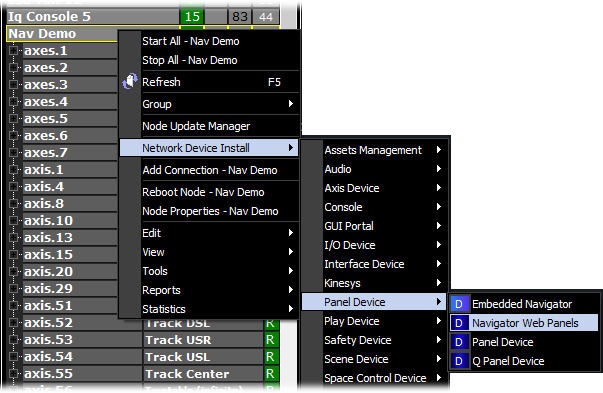Open the Interface Device submenu
The width and height of the screenshot is (603, 393).
click(375, 264)
